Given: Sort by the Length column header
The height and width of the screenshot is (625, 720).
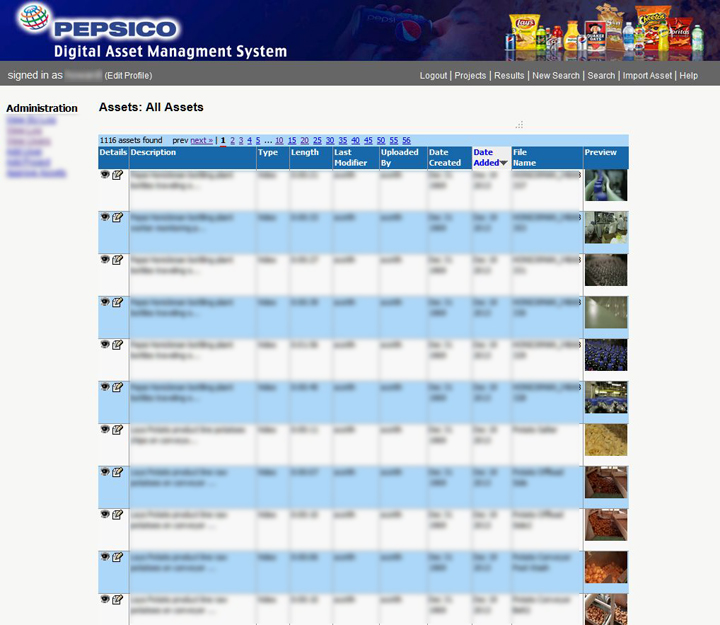Looking at the screenshot, I should pyautogui.click(x=305, y=152).
